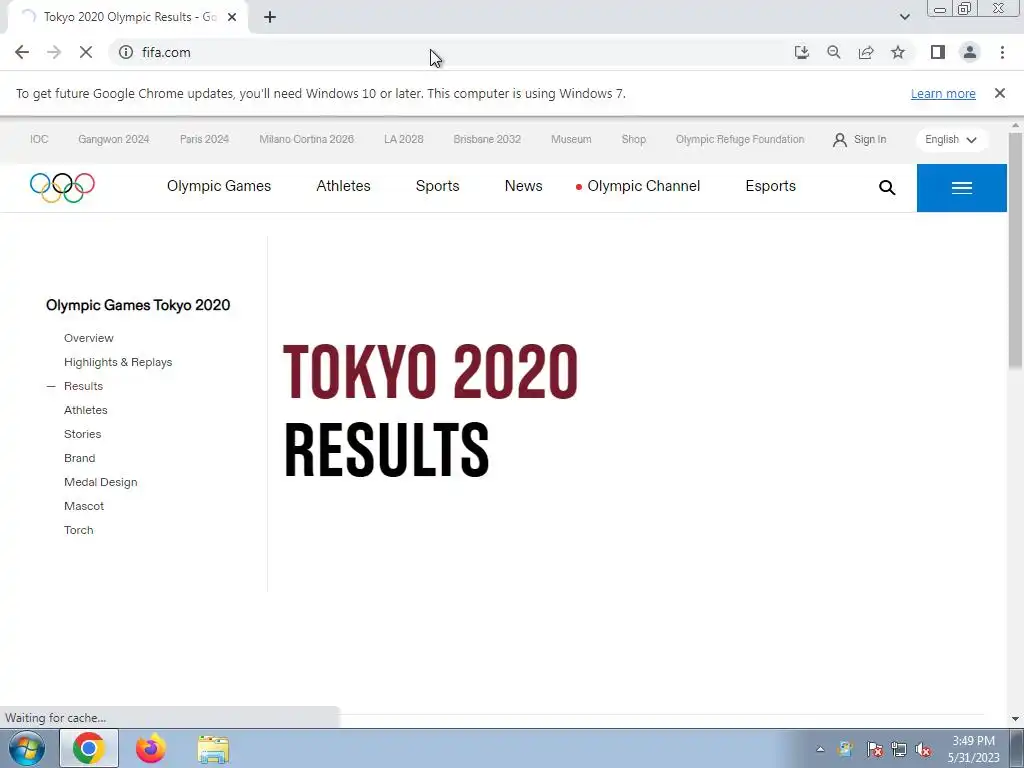The image size is (1024, 768).
Task: Click the site information icon beside fifa.com
Action: pyautogui.click(x=126, y=52)
